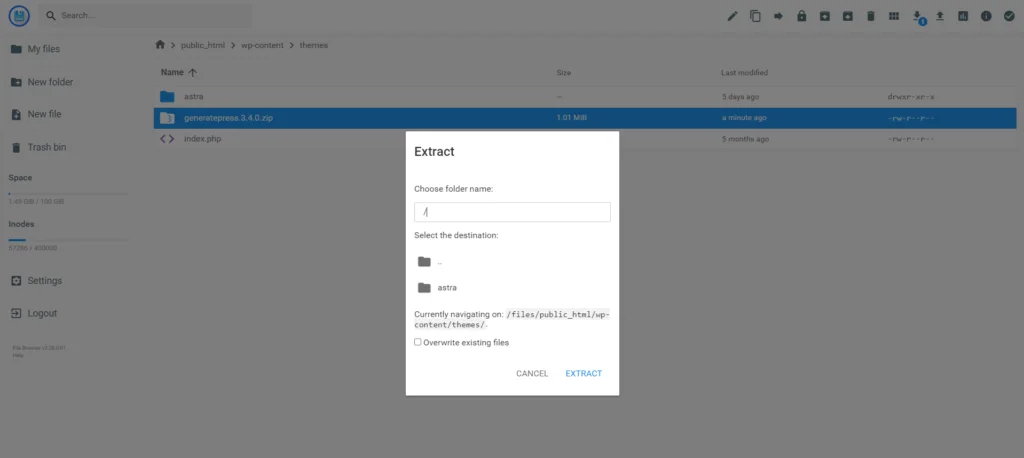Sort by the Last modified column header
Screen dimensions: 1024x458
coord(744,73)
